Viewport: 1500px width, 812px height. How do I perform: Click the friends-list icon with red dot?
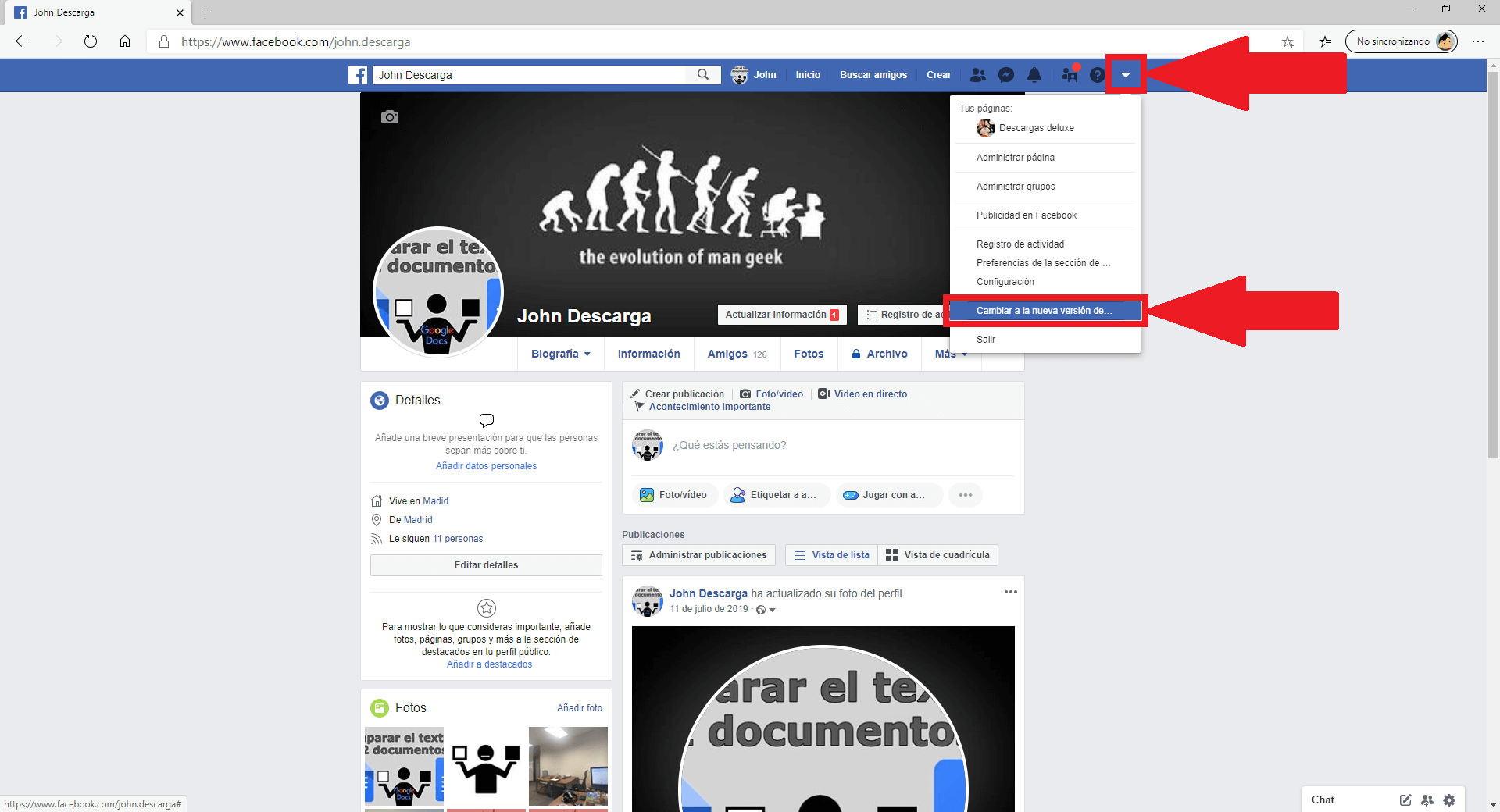tap(1070, 74)
